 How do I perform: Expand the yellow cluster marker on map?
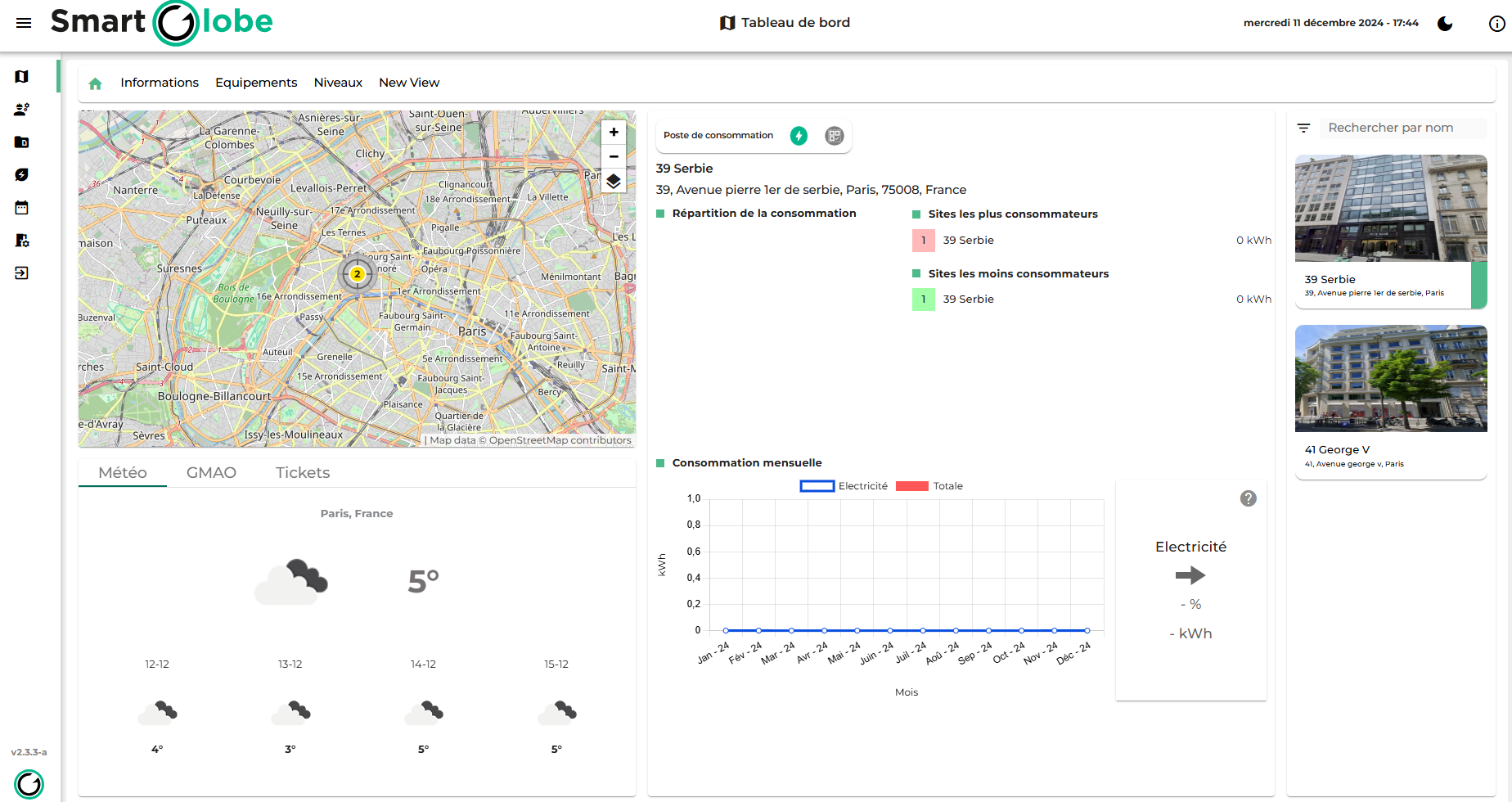click(x=357, y=274)
